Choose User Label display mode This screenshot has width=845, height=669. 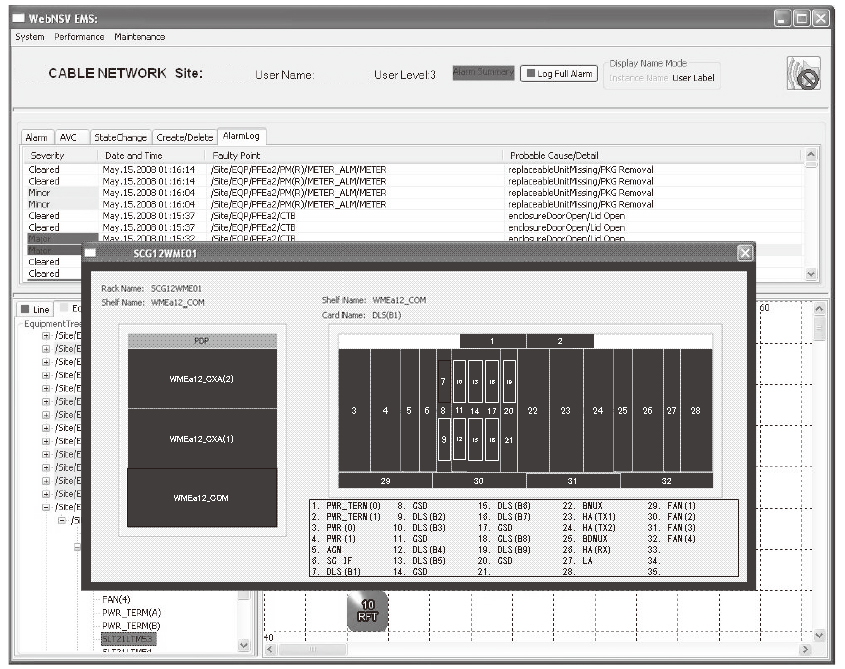(x=693, y=78)
